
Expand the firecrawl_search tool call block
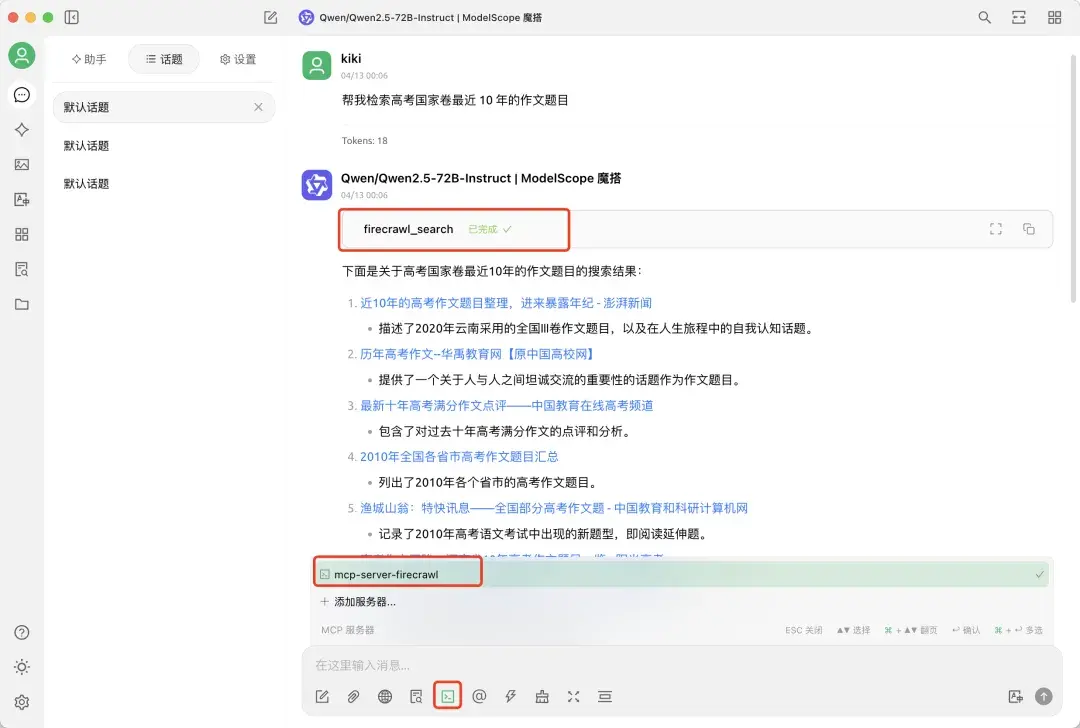[x=696, y=229]
